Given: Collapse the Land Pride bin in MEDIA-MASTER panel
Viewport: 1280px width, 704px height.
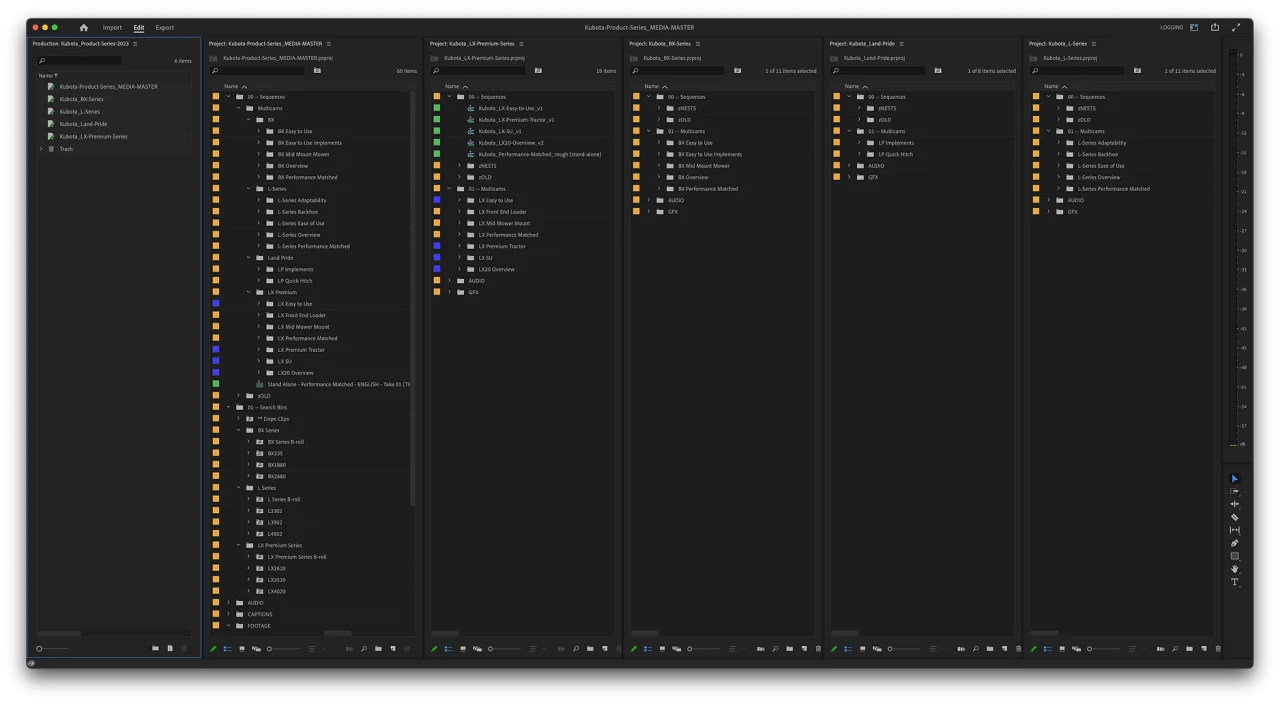Looking at the screenshot, I should 249,258.
